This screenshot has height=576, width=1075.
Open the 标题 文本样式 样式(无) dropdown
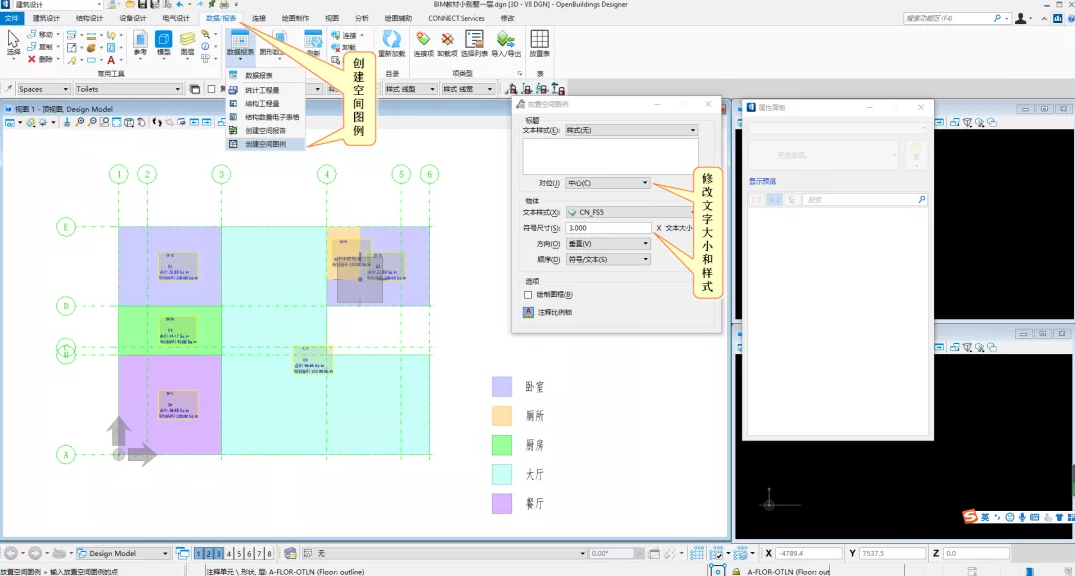[631, 130]
